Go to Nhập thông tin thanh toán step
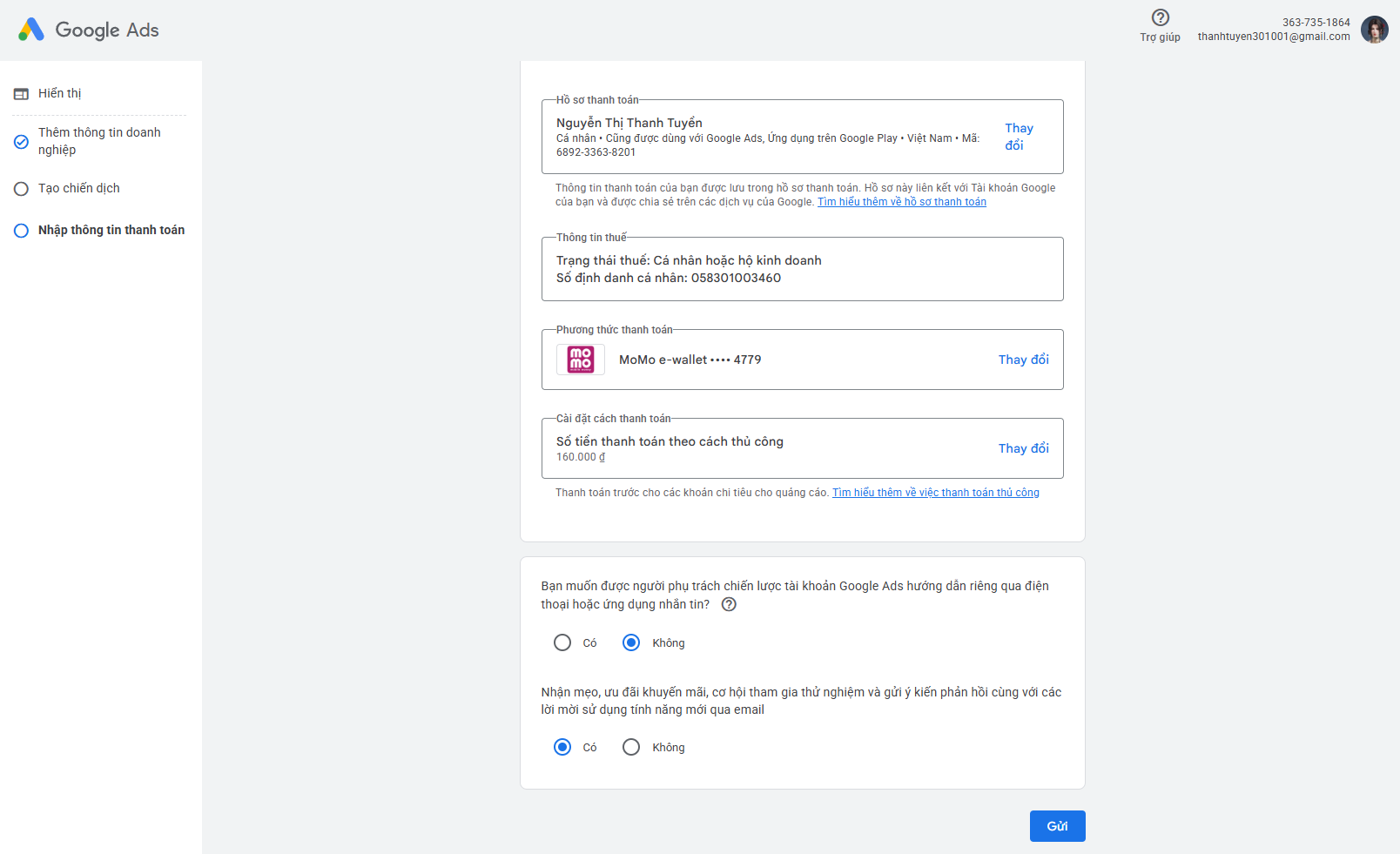 click(111, 230)
